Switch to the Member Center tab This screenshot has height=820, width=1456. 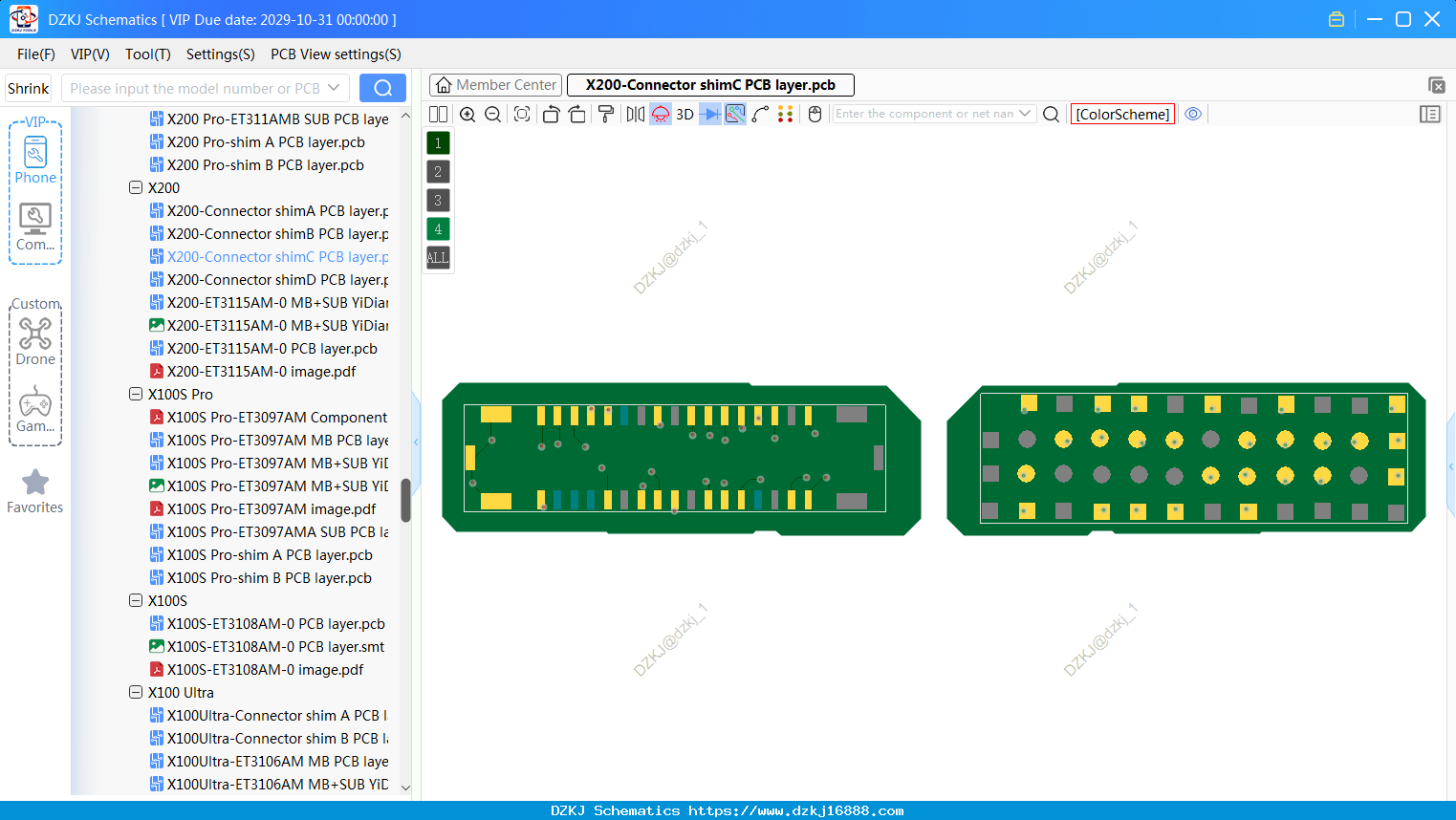495,85
